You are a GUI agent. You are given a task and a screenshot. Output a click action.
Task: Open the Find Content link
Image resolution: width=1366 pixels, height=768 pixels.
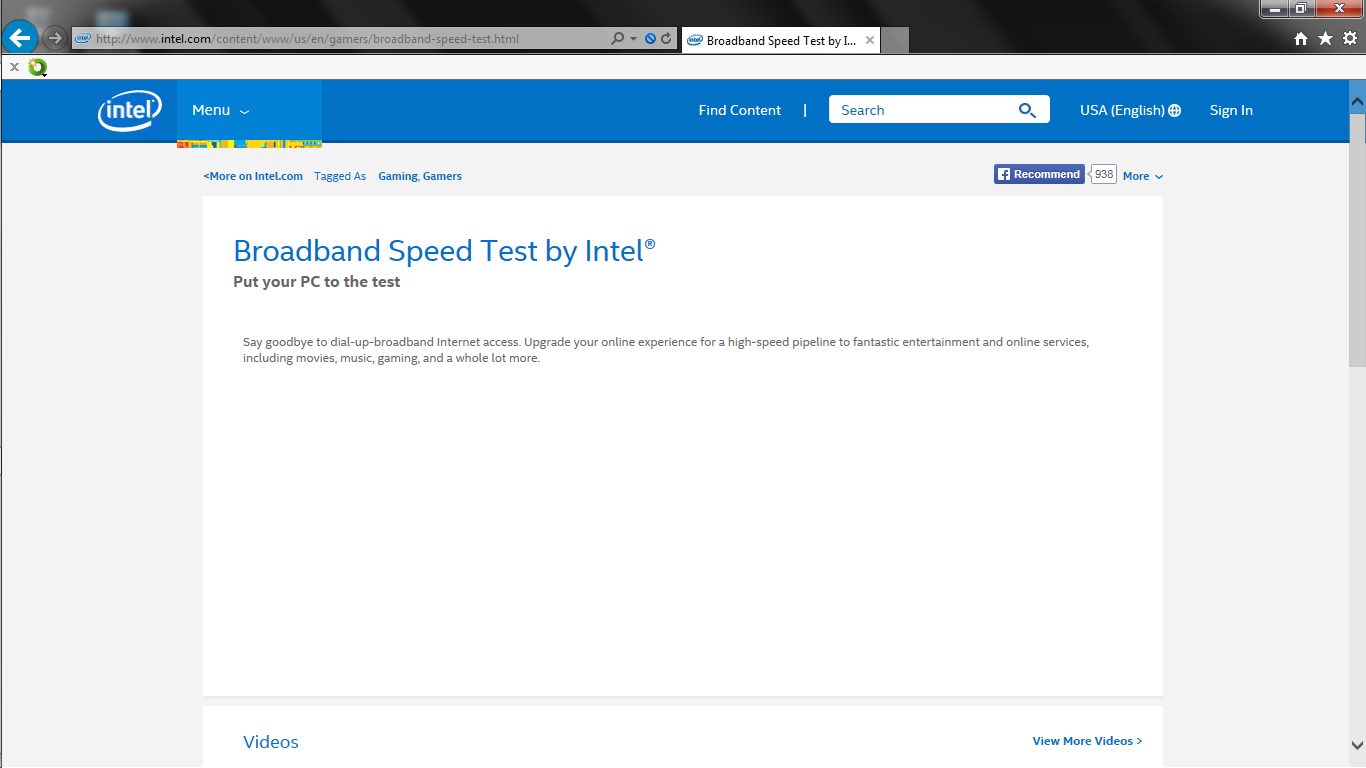click(x=740, y=110)
